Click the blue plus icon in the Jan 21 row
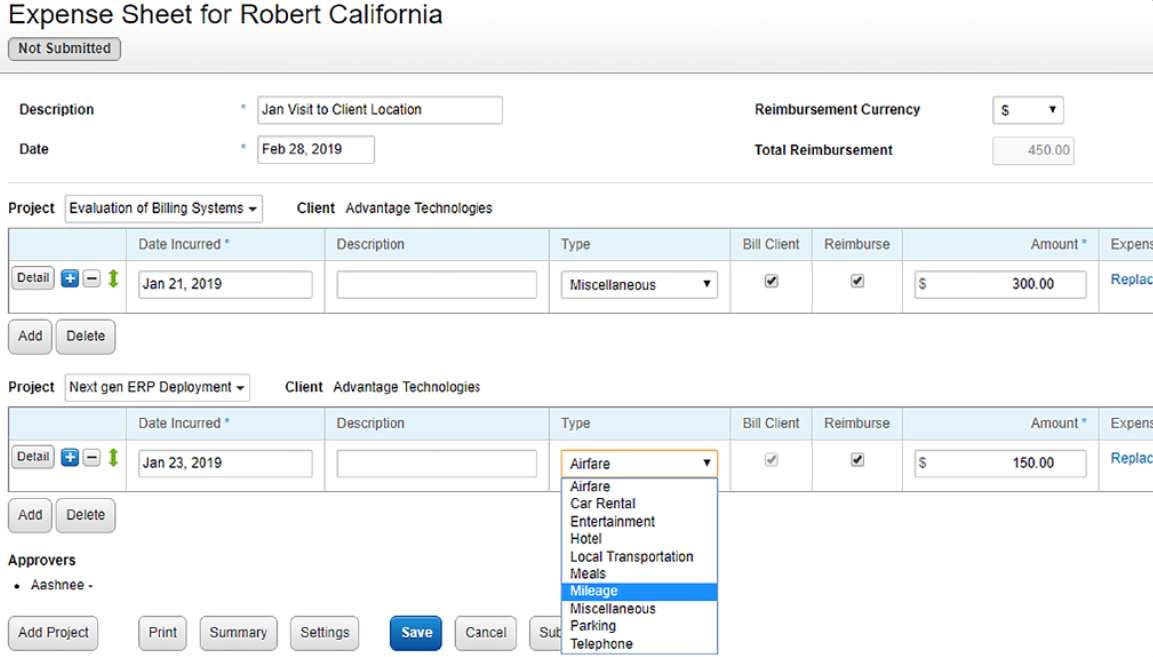Screen dimensions: 1153x657 coord(70,279)
